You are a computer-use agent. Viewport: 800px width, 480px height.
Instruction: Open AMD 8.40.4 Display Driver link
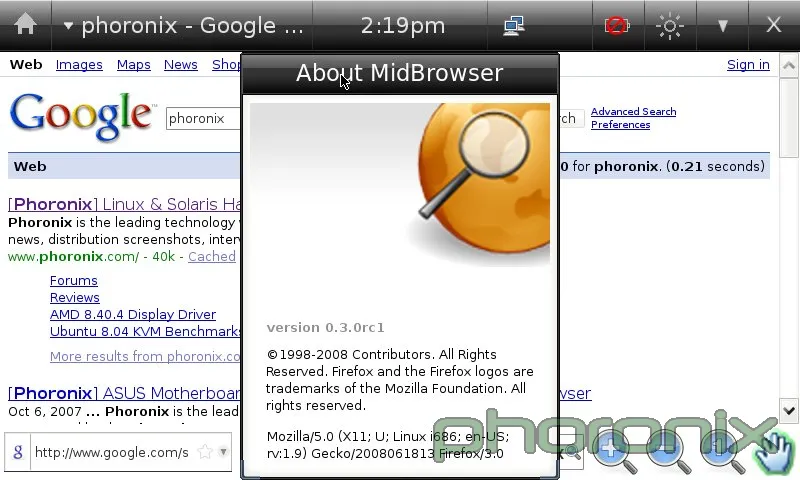(x=133, y=314)
